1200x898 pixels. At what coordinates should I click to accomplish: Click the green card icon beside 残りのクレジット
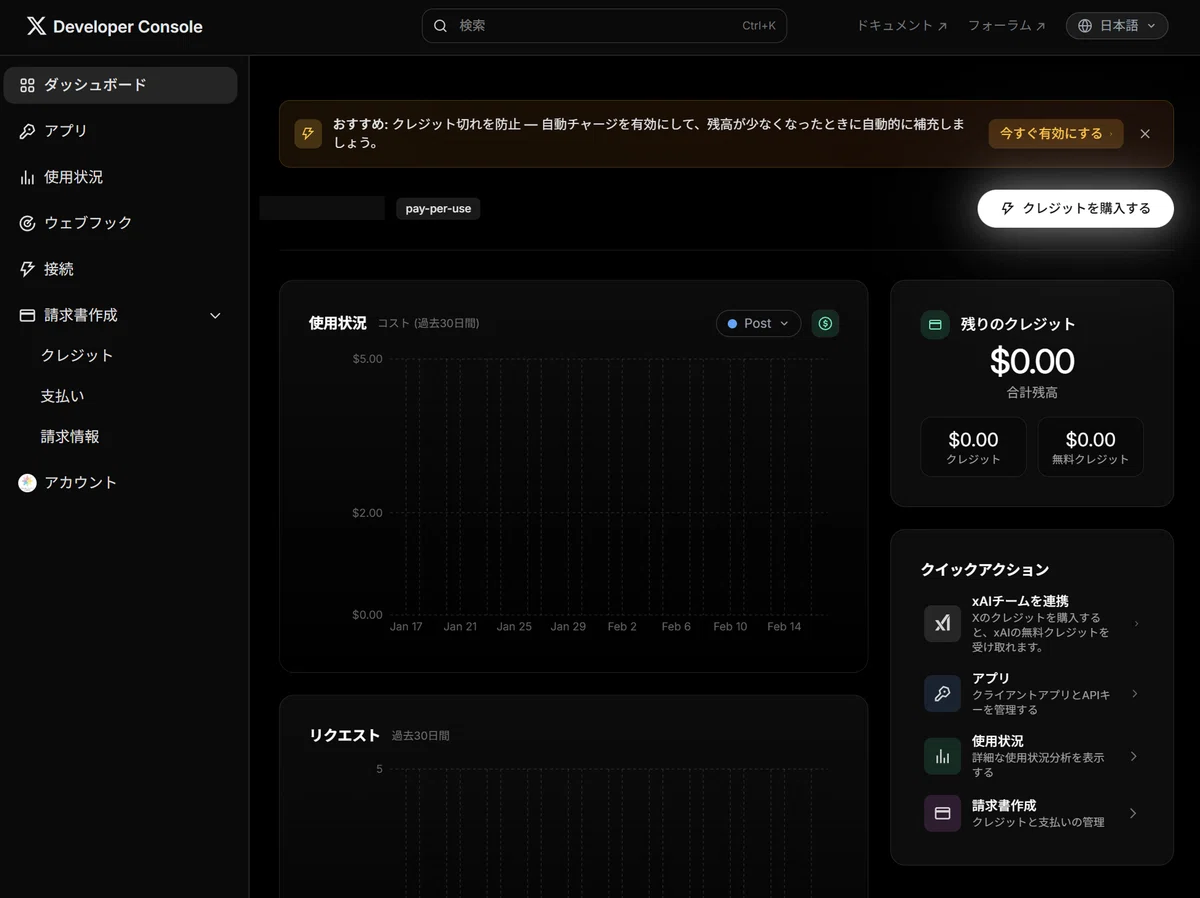(935, 325)
